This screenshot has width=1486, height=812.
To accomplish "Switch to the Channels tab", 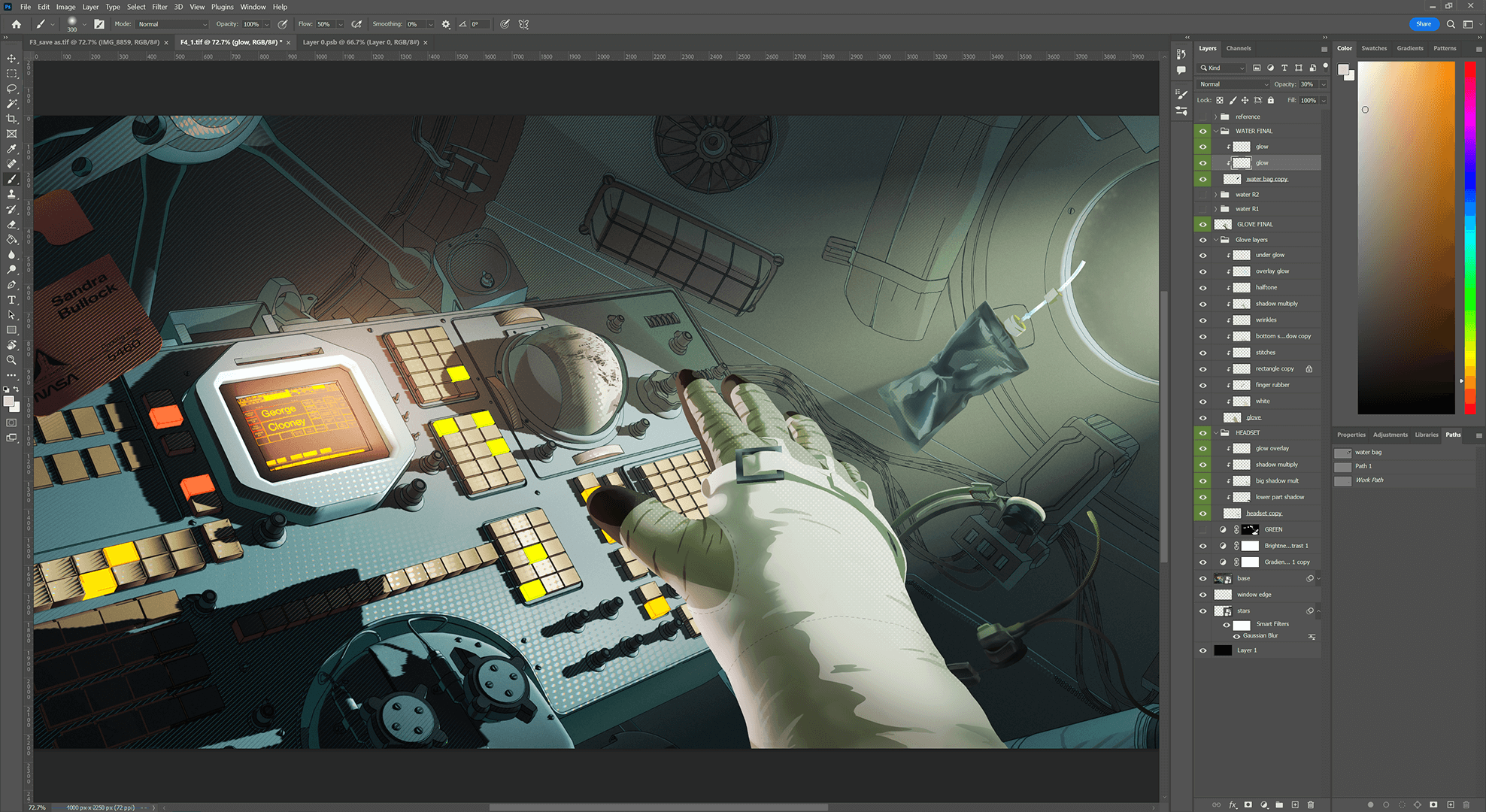I will pos(1239,48).
